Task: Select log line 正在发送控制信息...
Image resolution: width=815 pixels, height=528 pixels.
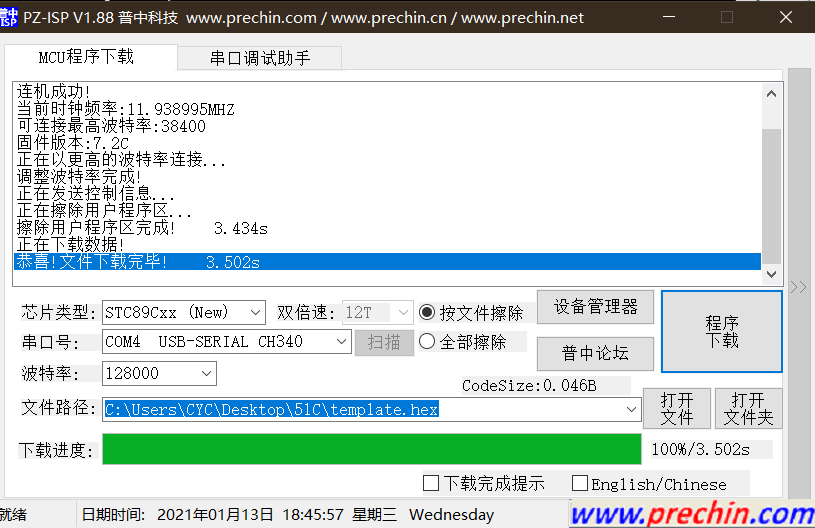Action: point(387,193)
